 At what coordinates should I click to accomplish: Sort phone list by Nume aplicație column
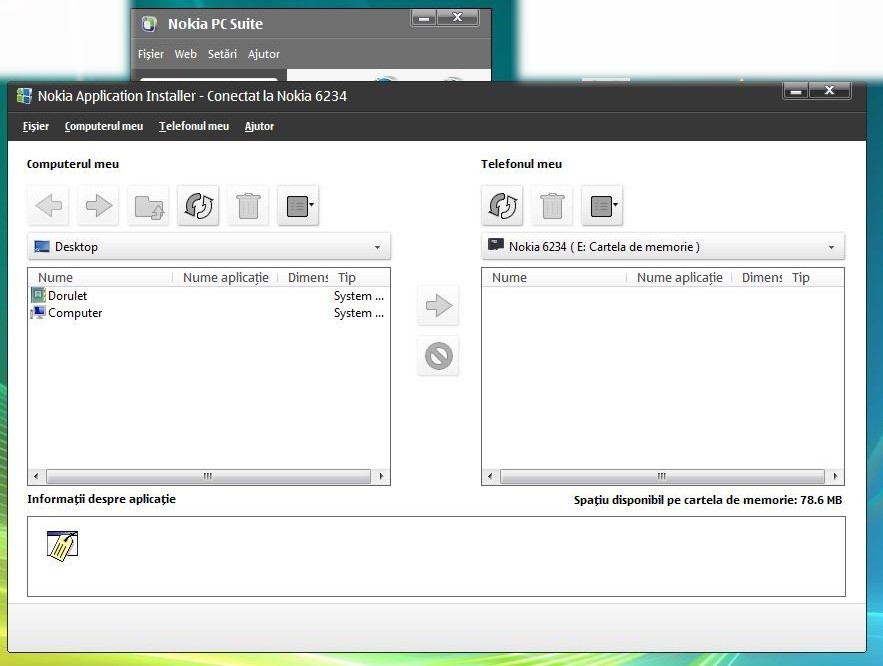click(679, 278)
